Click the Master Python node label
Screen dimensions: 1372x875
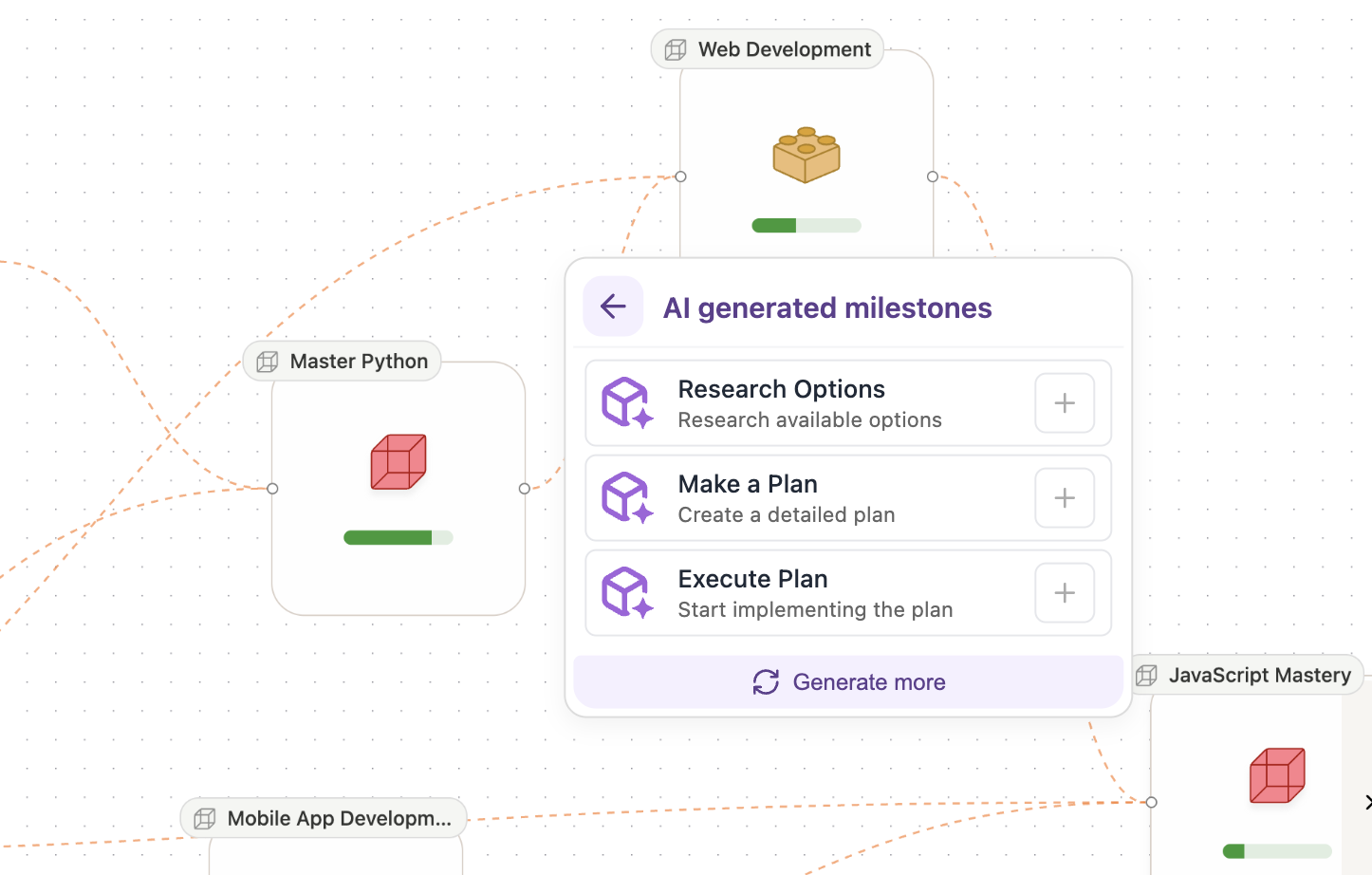343,362
